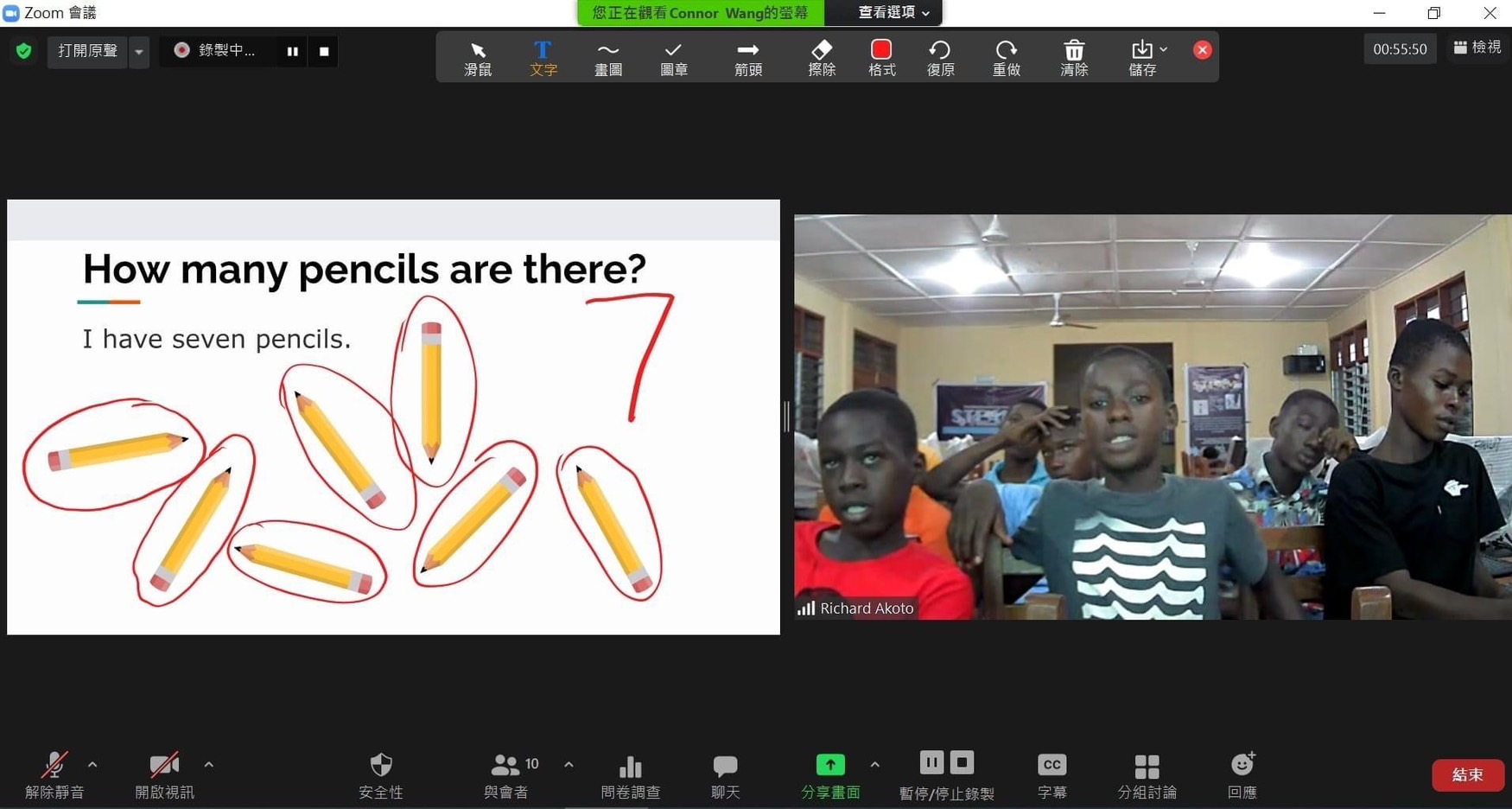This screenshot has width=1512, height=809.
Task: Open Polls (問卷調查)
Action: coord(631,775)
